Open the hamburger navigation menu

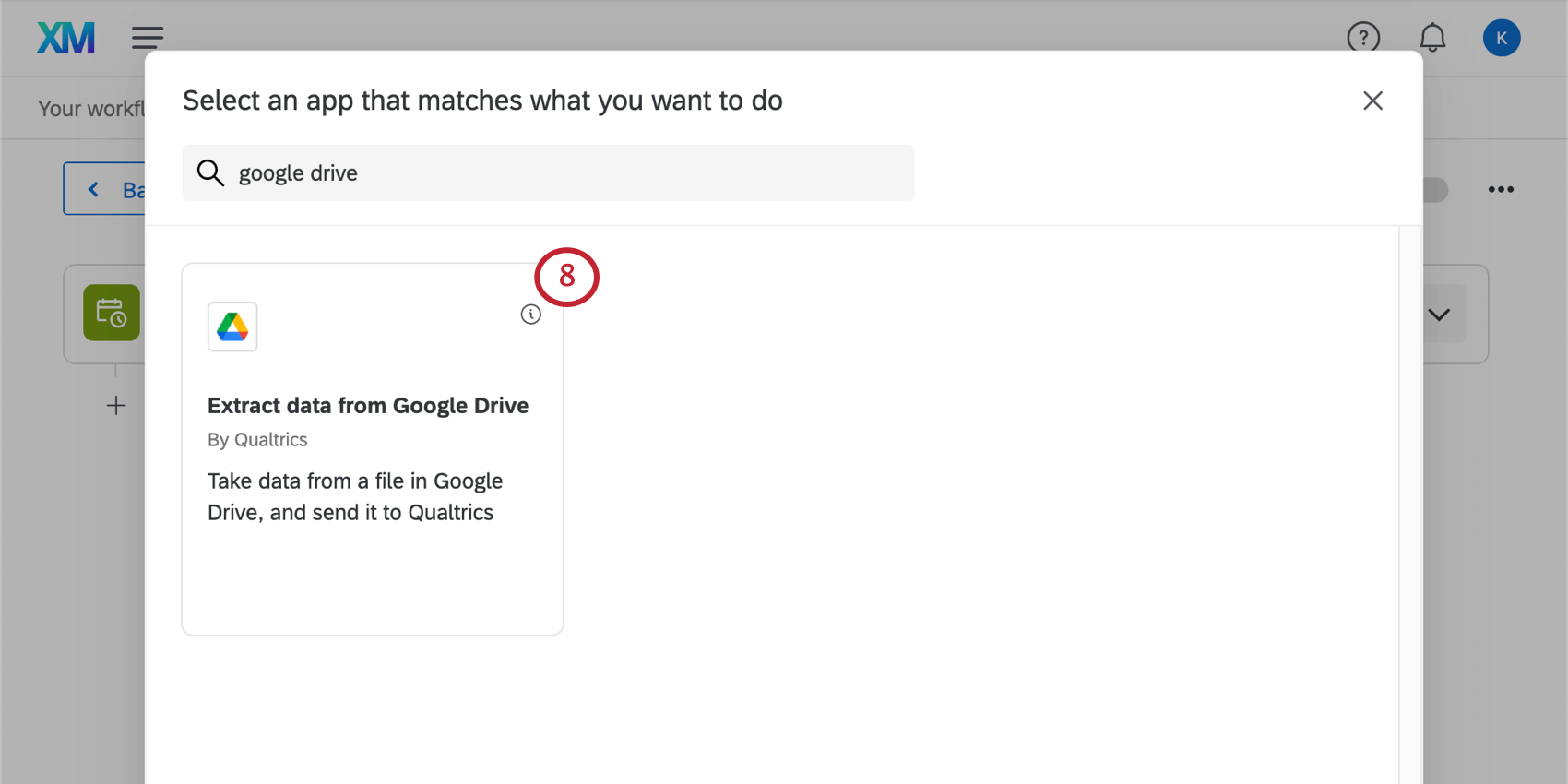pyautogui.click(x=148, y=38)
